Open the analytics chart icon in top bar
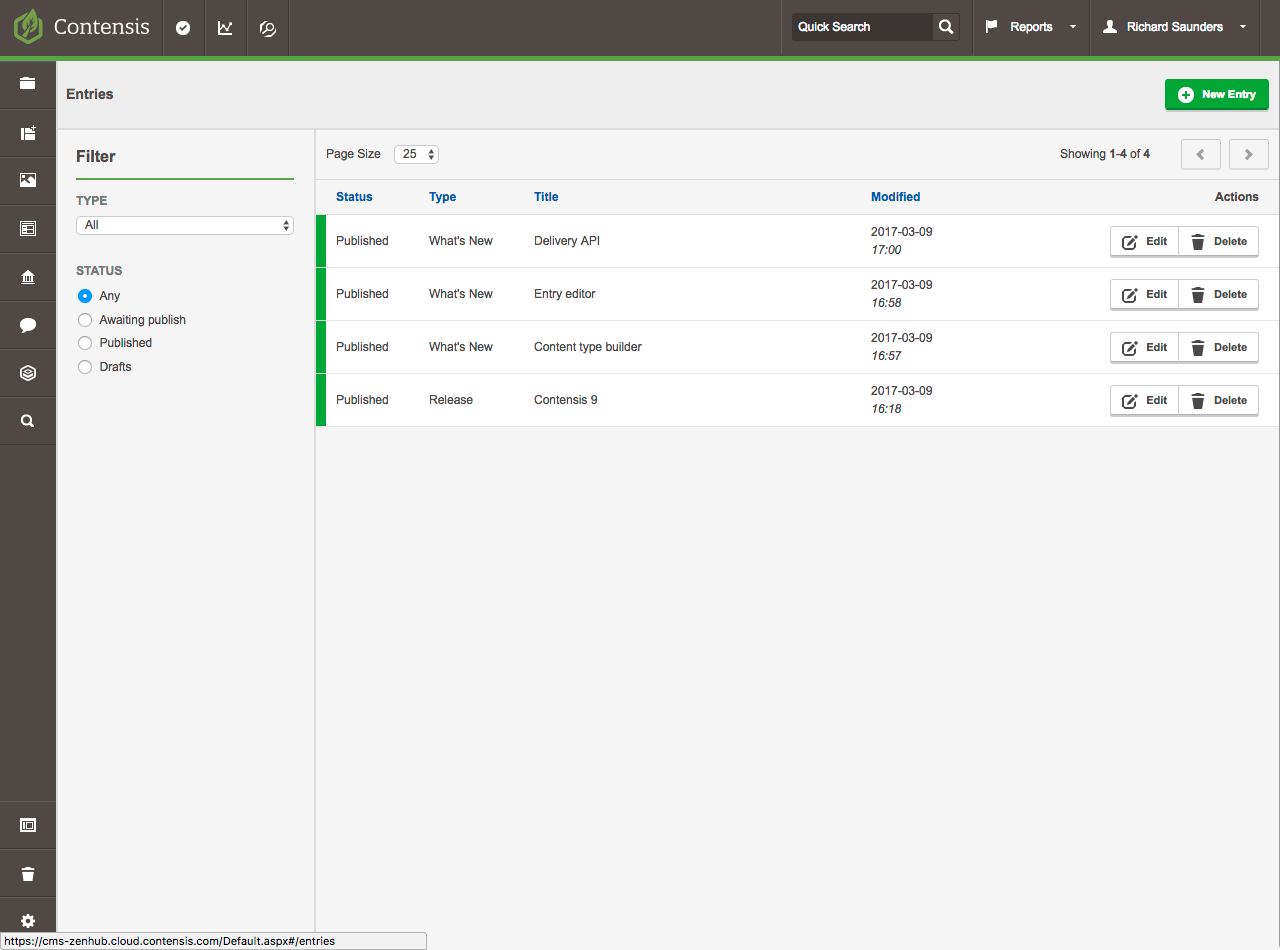 (x=225, y=28)
